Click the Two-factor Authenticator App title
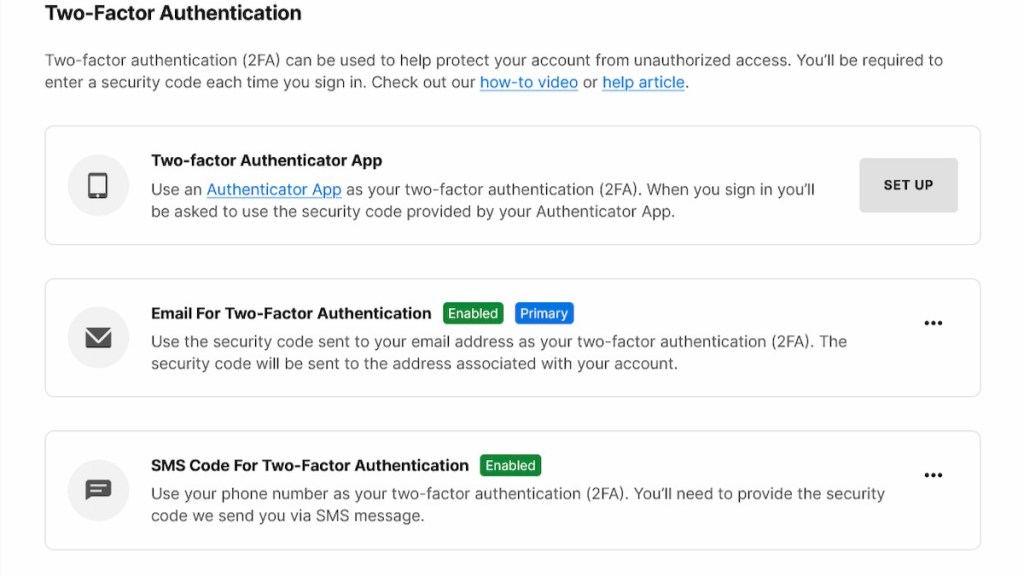 tap(267, 160)
